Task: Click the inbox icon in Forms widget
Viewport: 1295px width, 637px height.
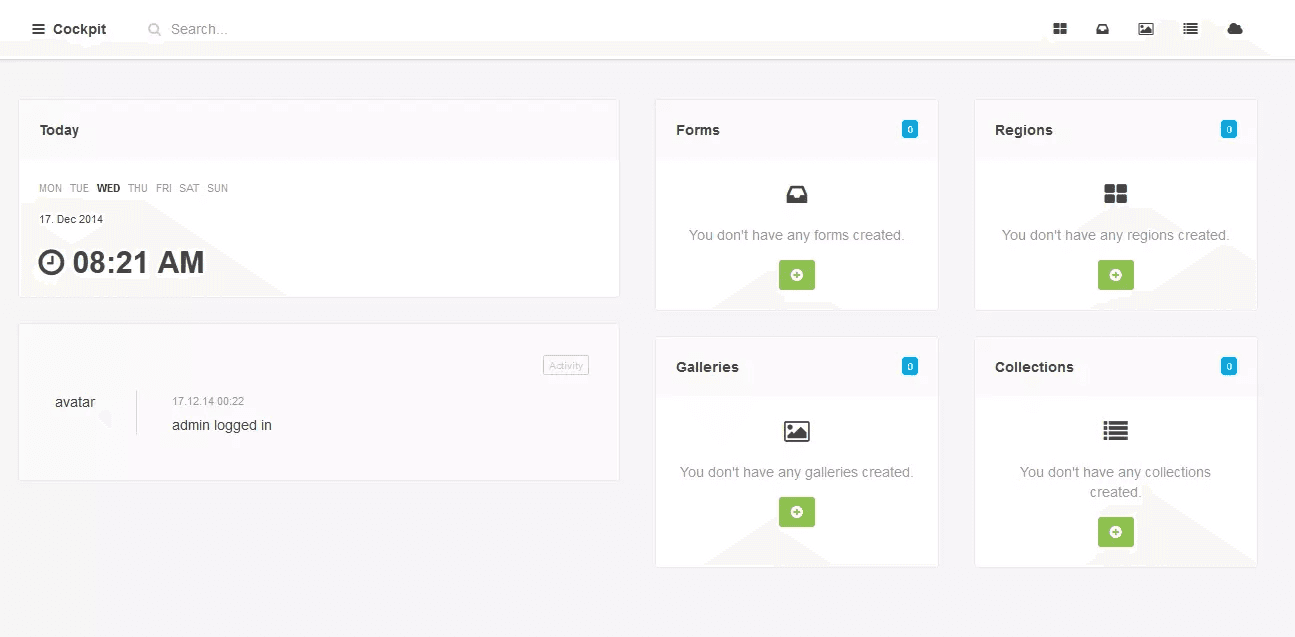Action: pos(796,194)
